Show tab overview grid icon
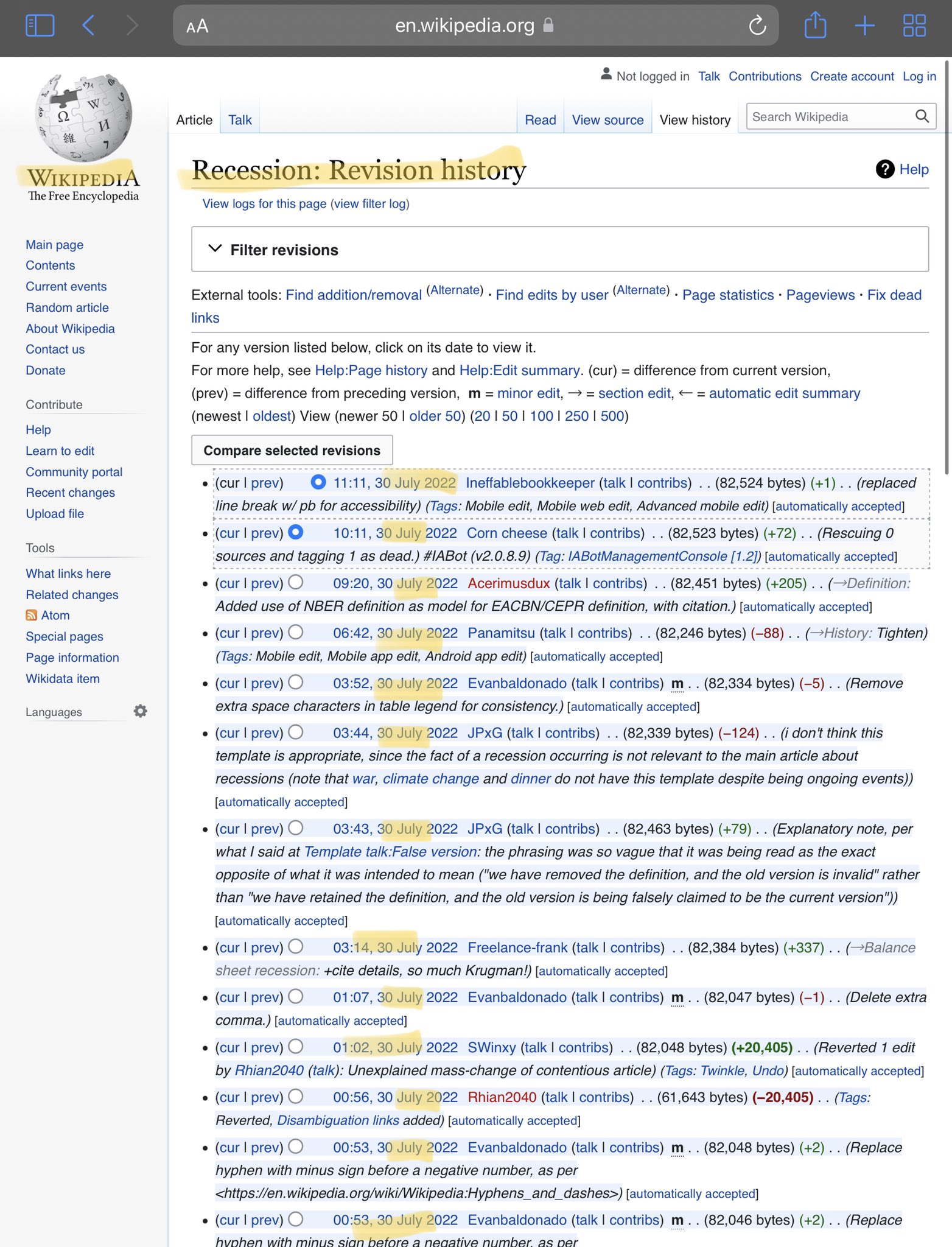 [x=914, y=26]
